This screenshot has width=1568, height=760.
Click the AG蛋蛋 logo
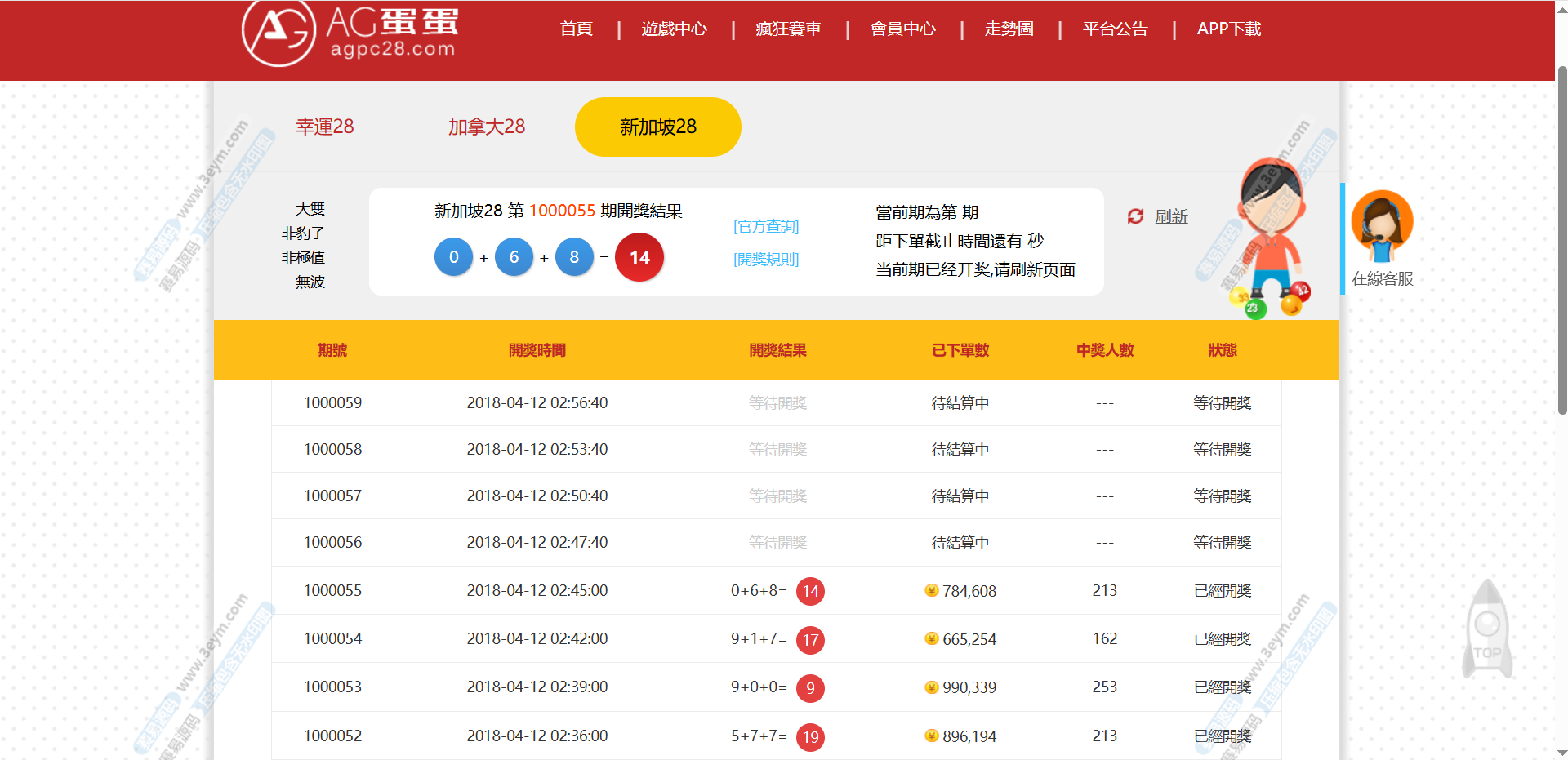350,33
